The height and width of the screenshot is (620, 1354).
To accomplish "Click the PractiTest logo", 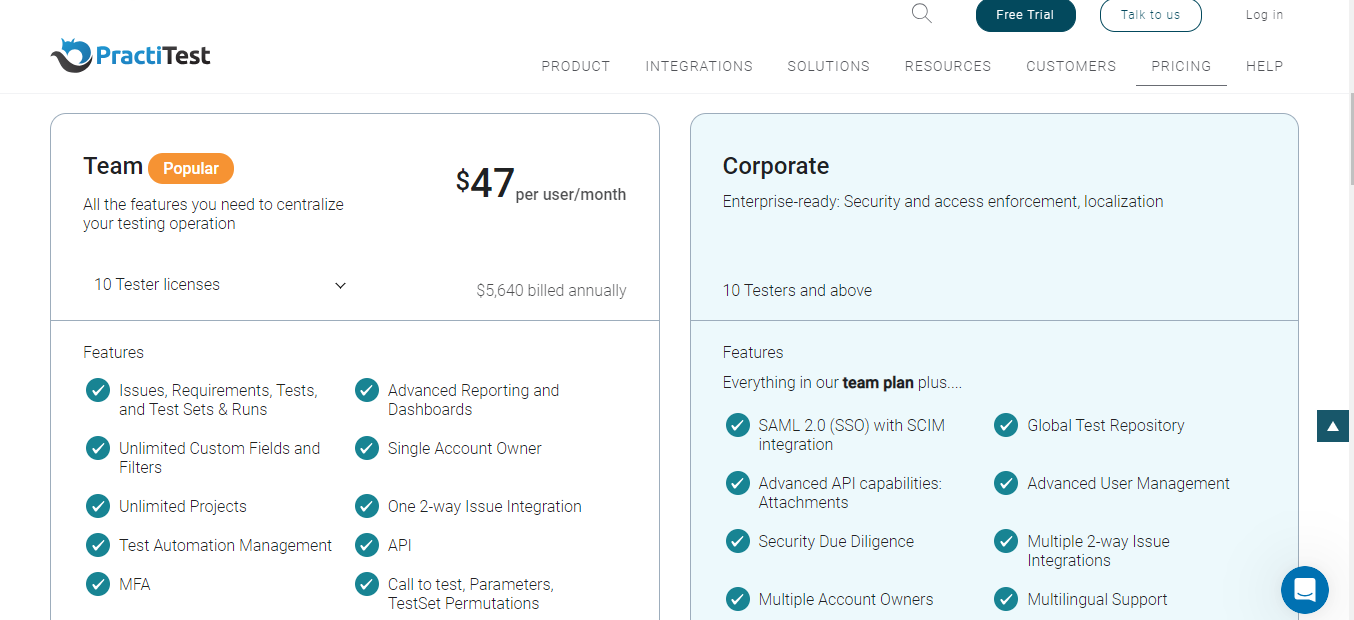I will (x=130, y=56).
